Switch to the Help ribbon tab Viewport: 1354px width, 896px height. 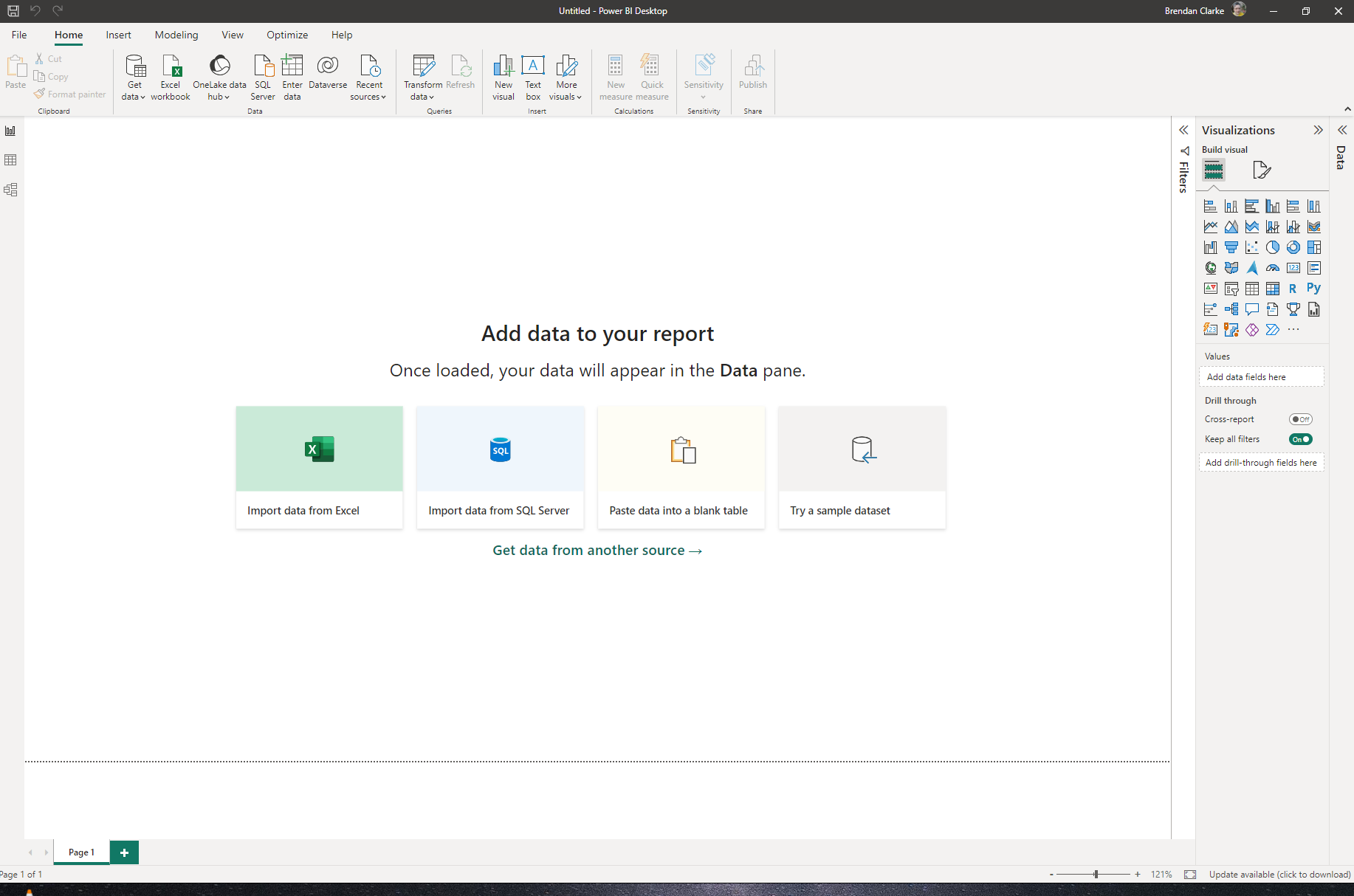342,35
